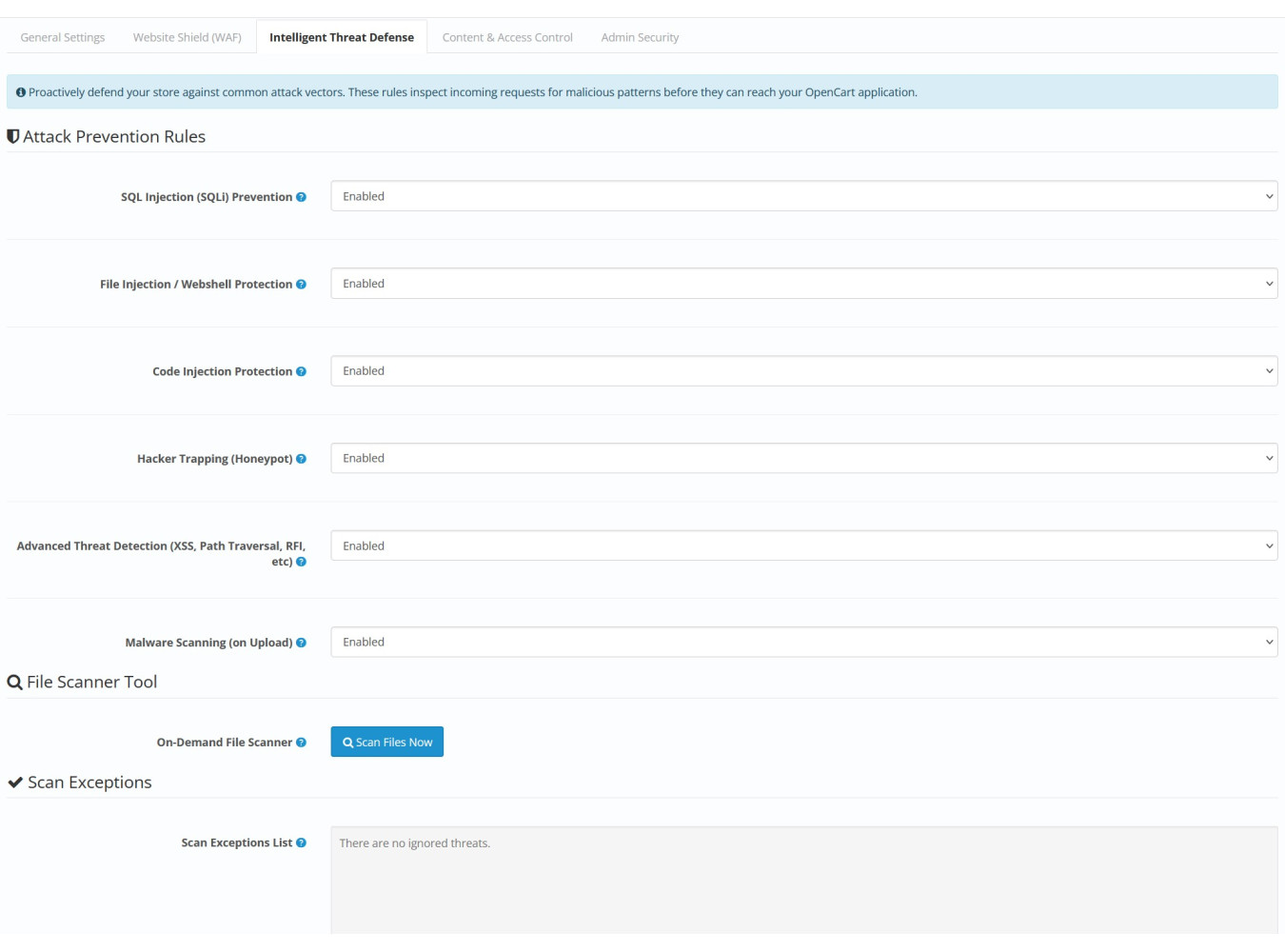Screen dimensions: 1285x952
Task: Click help icon beside Hacker Trapping (Honeypot)
Action: click(301, 459)
